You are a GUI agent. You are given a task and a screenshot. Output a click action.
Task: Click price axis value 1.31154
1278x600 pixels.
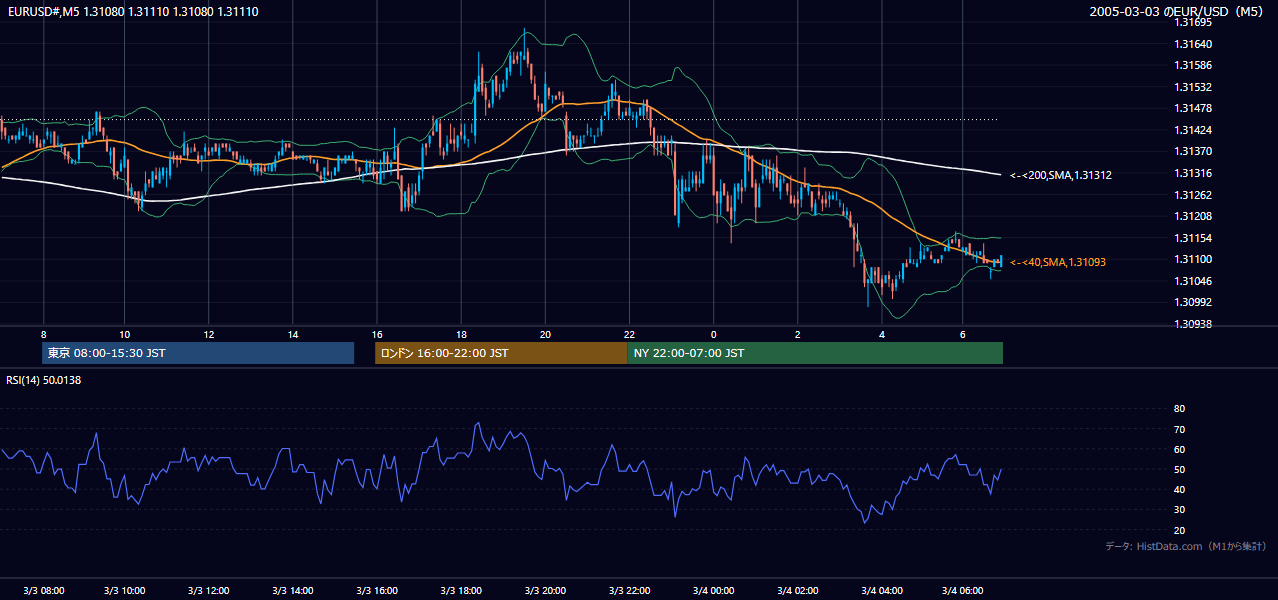tap(1194, 238)
